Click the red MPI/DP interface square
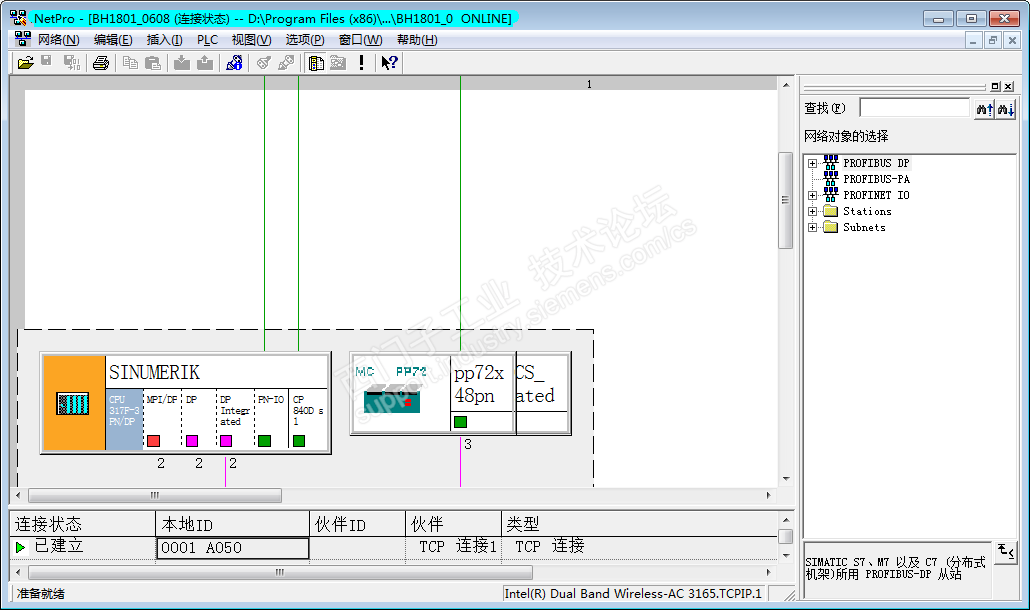Image resolution: width=1030 pixels, height=610 pixels. pos(154,441)
